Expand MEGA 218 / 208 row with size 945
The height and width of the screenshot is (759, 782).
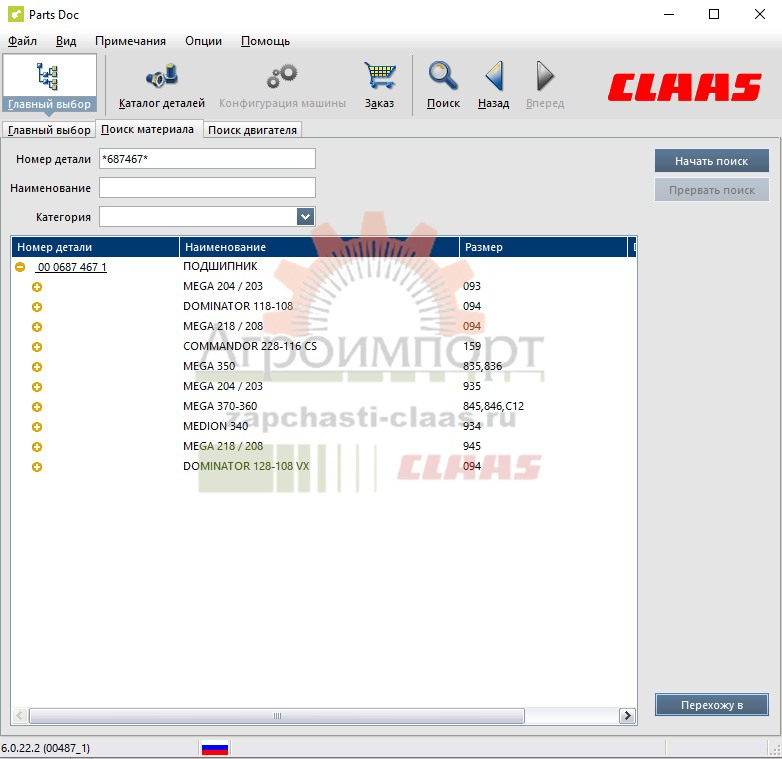pyautogui.click(x=37, y=447)
